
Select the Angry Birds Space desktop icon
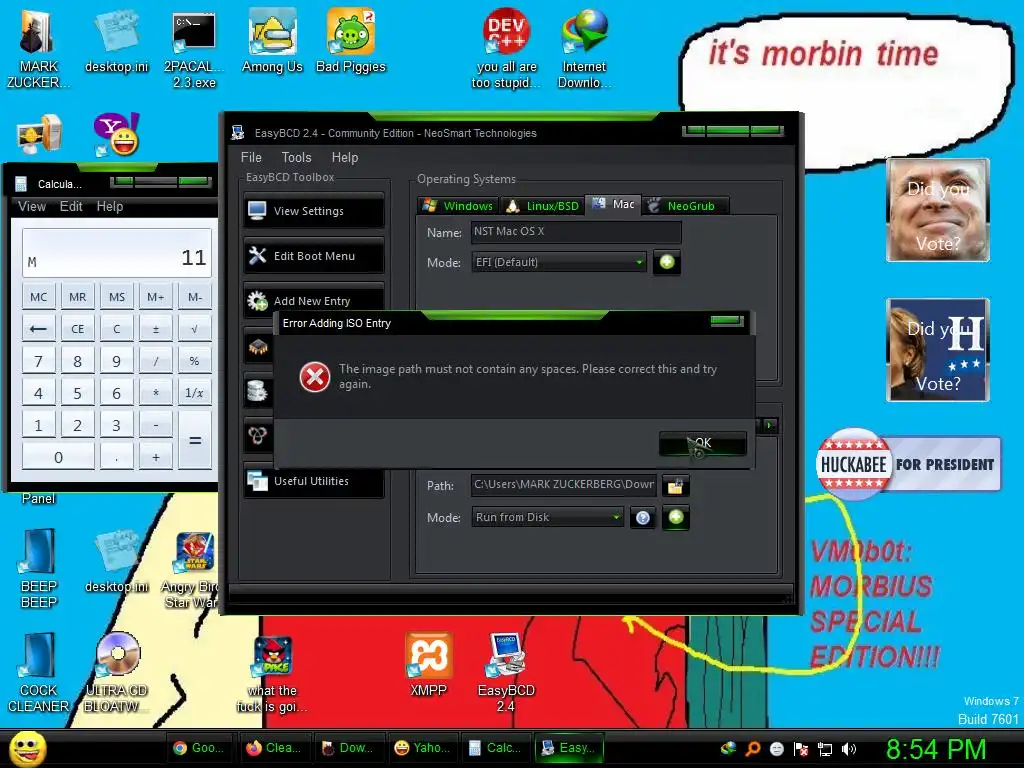(x=272, y=674)
